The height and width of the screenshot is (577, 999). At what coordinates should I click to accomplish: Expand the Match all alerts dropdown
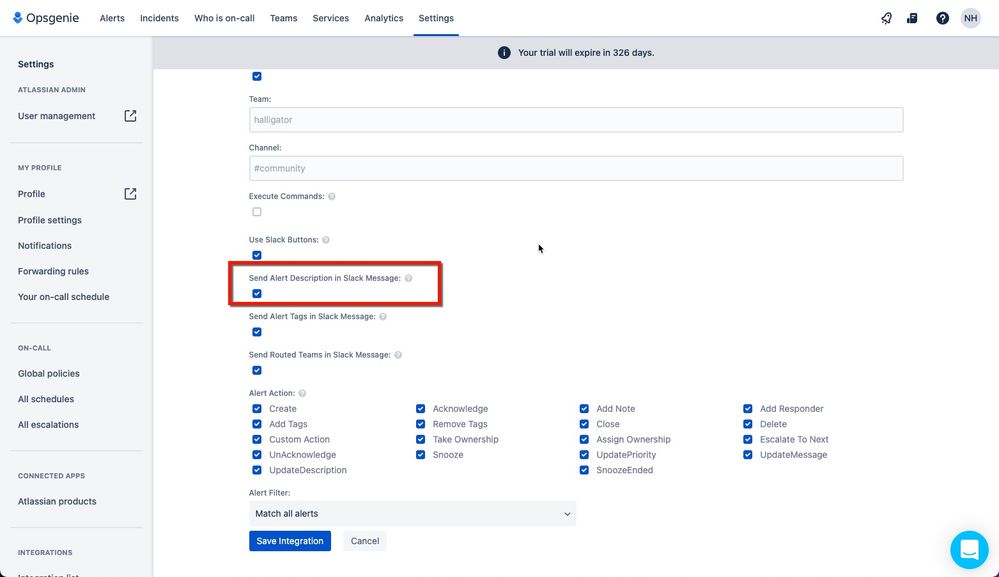click(x=412, y=513)
